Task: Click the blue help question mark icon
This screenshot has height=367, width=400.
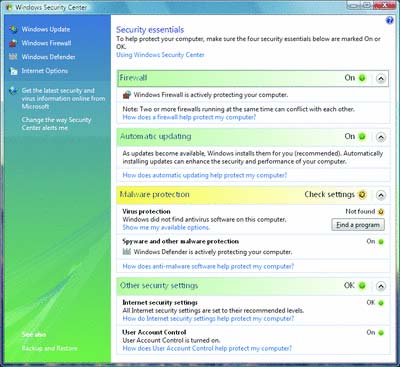Action: pyautogui.click(x=389, y=21)
